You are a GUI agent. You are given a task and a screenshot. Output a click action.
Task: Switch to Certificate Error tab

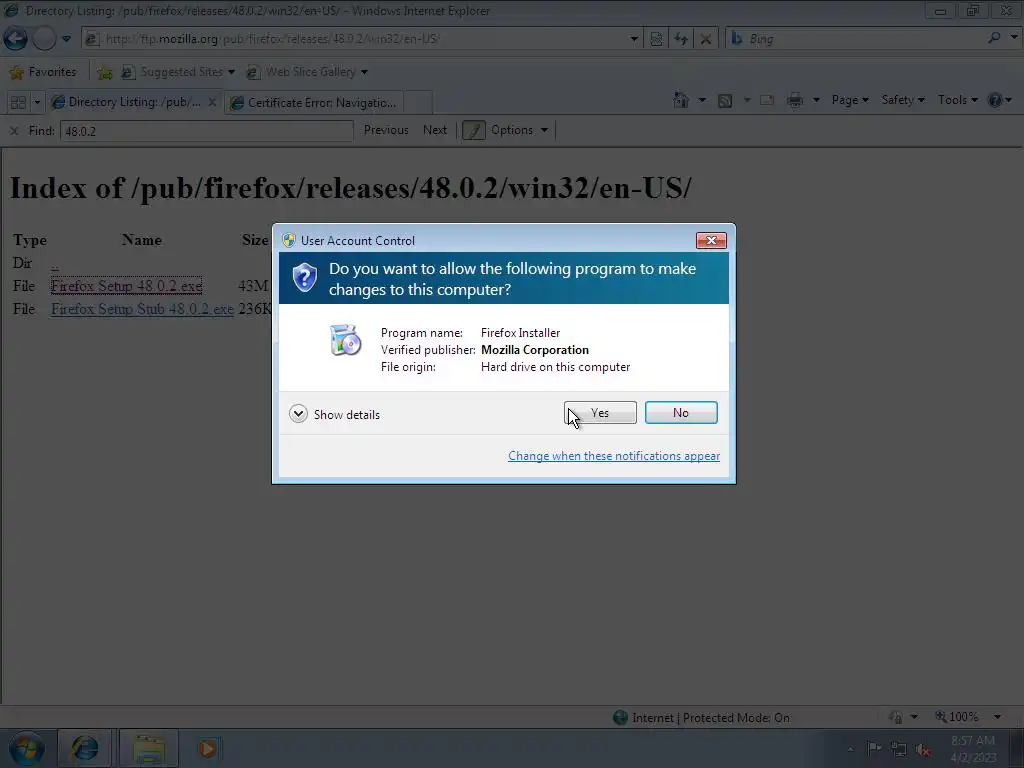tap(314, 103)
